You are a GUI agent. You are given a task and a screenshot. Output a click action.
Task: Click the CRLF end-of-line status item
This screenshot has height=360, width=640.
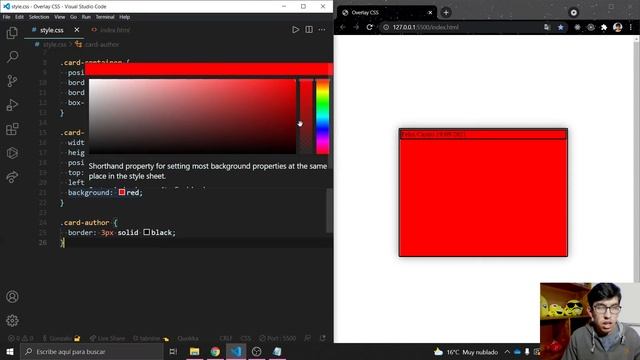point(226,338)
